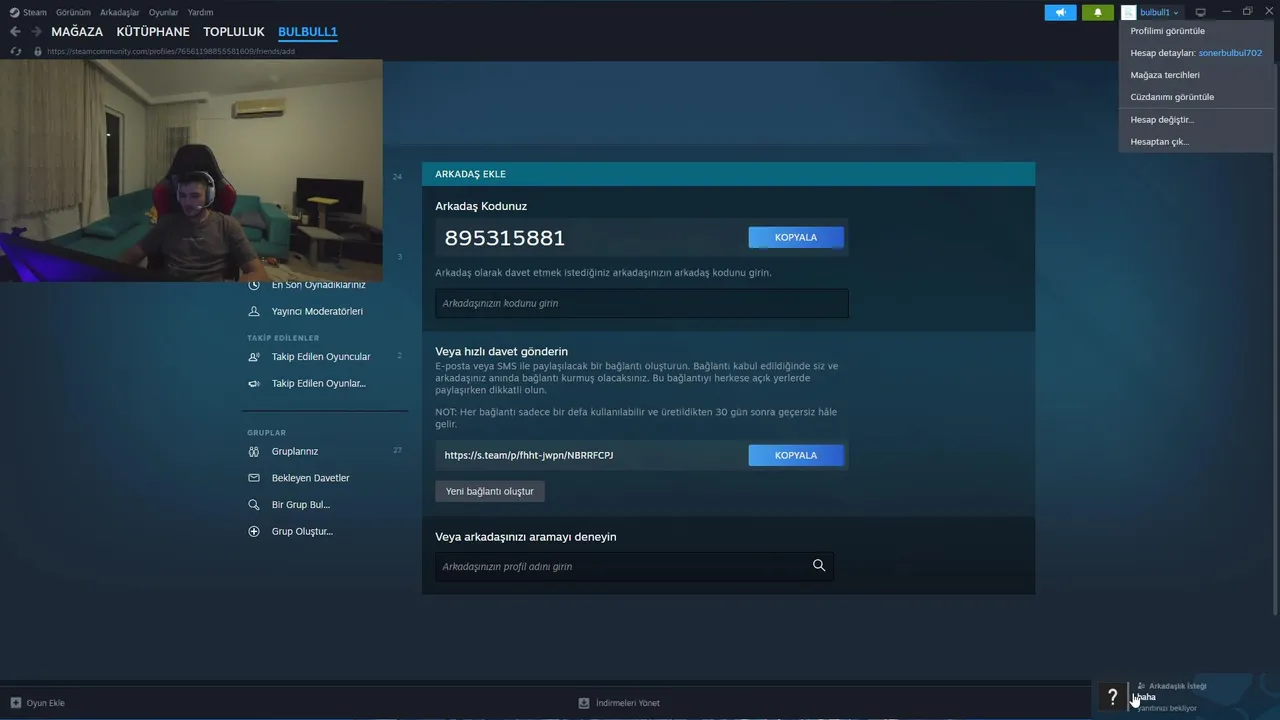Viewport: 1280px width, 720px height.
Task: Click the question mark avatar in notification
Action: 1112,697
